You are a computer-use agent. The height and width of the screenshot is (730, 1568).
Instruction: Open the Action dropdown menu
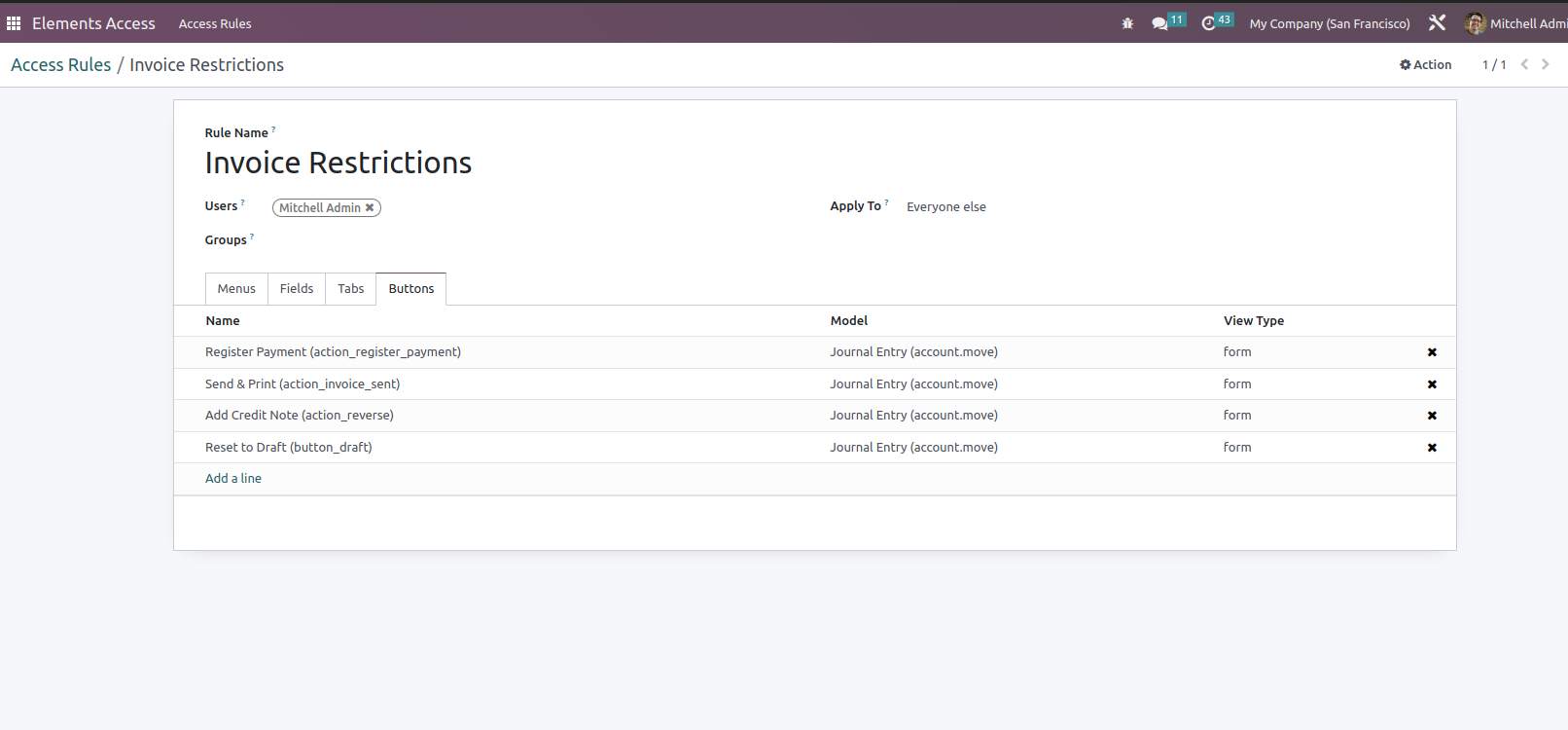coord(1425,65)
